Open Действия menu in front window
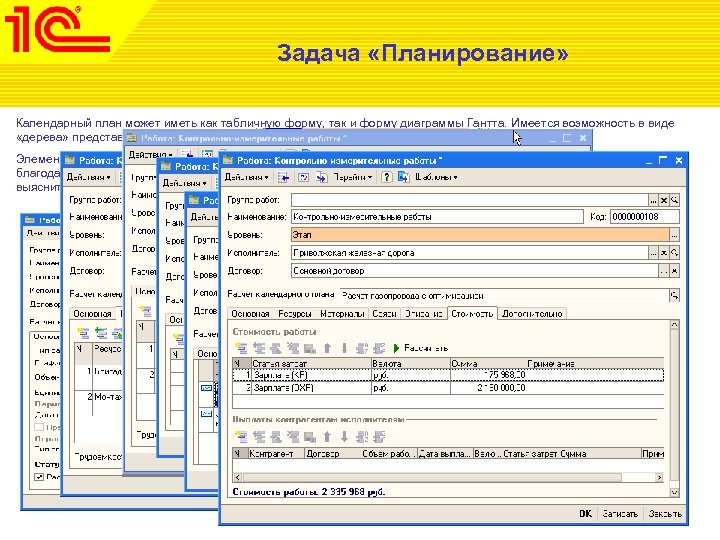The image size is (720, 540). [247, 177]
